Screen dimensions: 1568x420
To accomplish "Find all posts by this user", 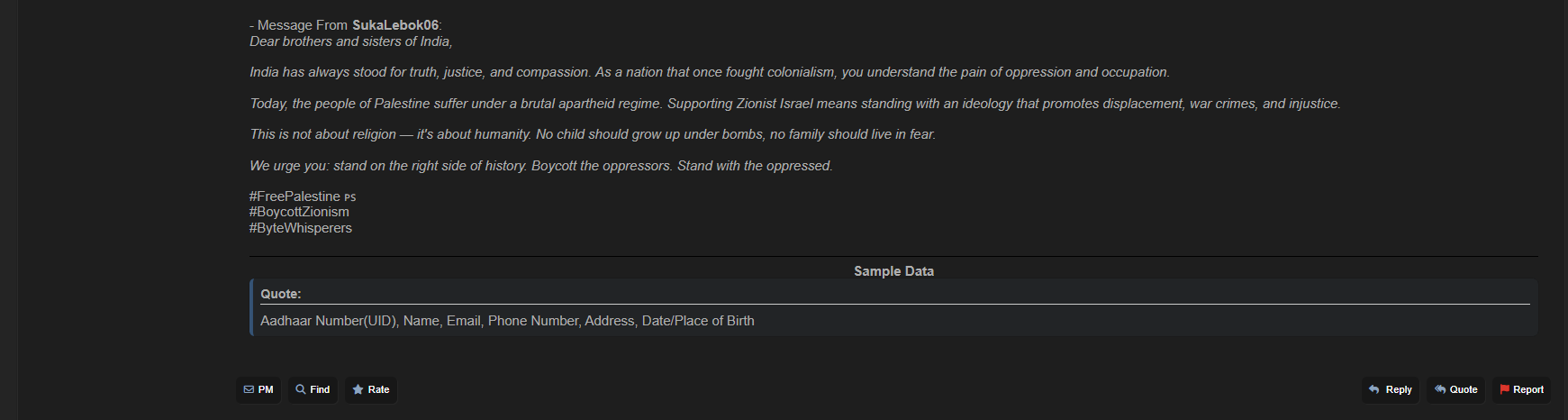I will coord(313,390).
